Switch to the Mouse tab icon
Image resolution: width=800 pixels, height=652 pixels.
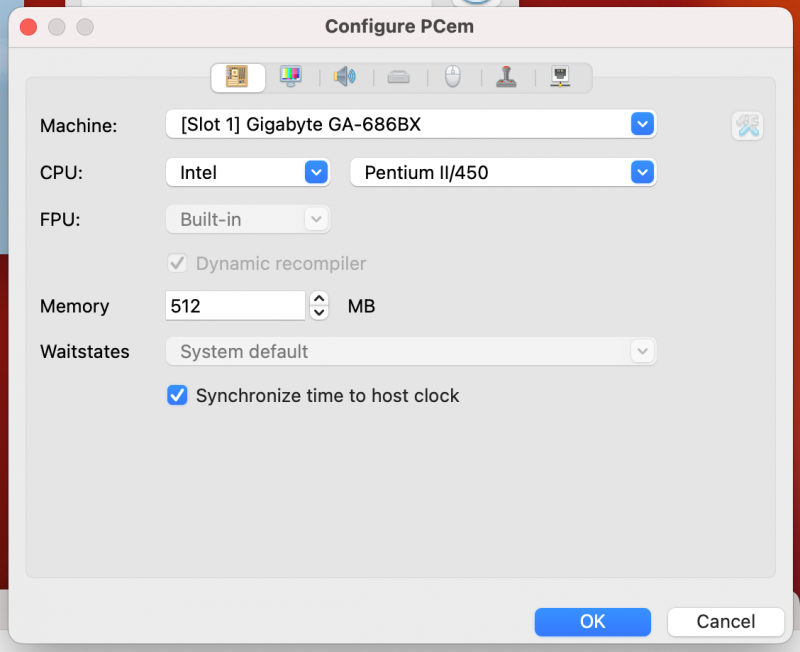coord(453,77)
